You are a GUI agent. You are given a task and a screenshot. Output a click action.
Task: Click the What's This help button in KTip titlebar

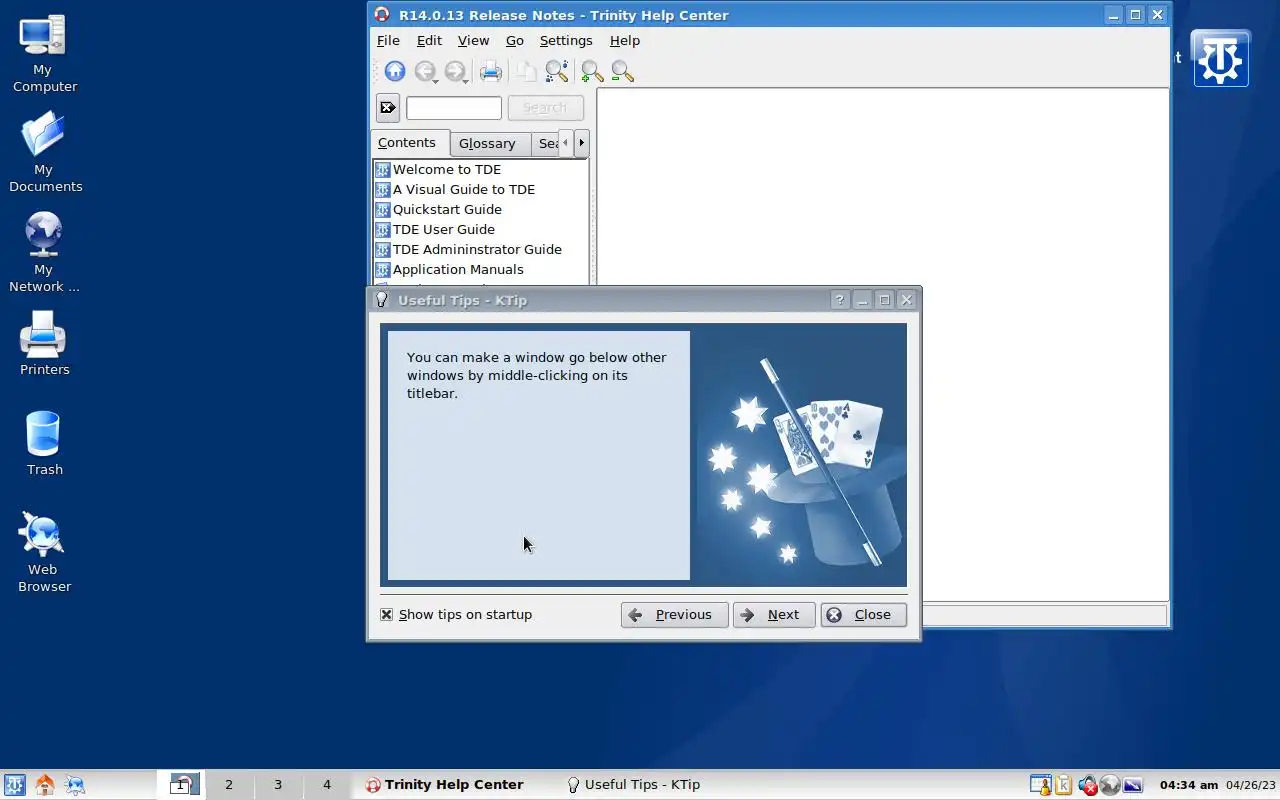click(x=839, y=300)
